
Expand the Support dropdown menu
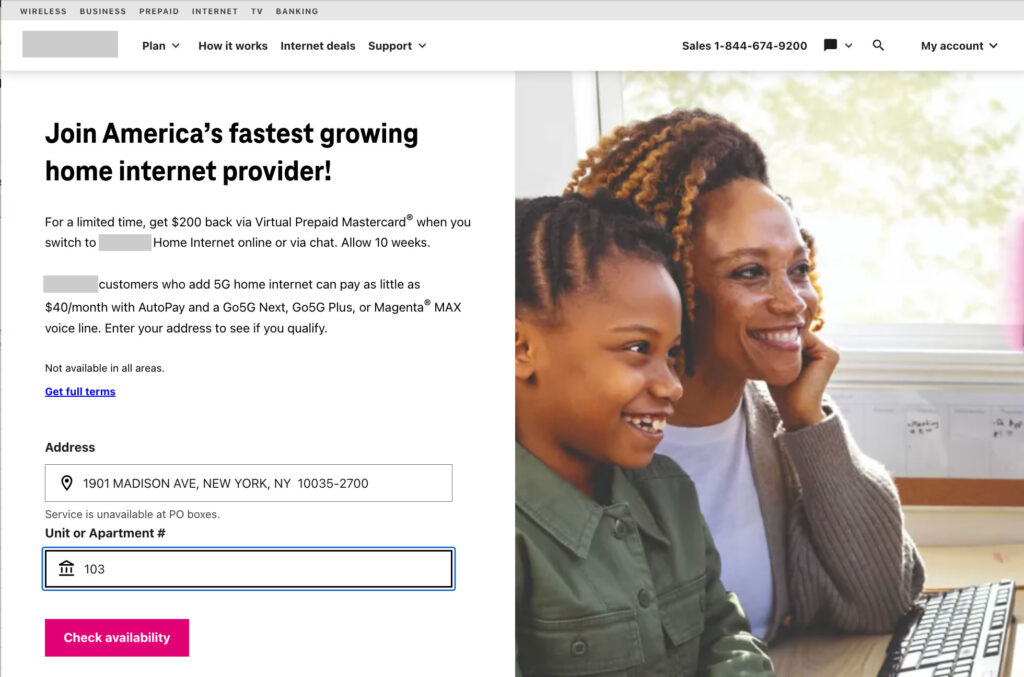pyautogui.click(x=397, y=46)
